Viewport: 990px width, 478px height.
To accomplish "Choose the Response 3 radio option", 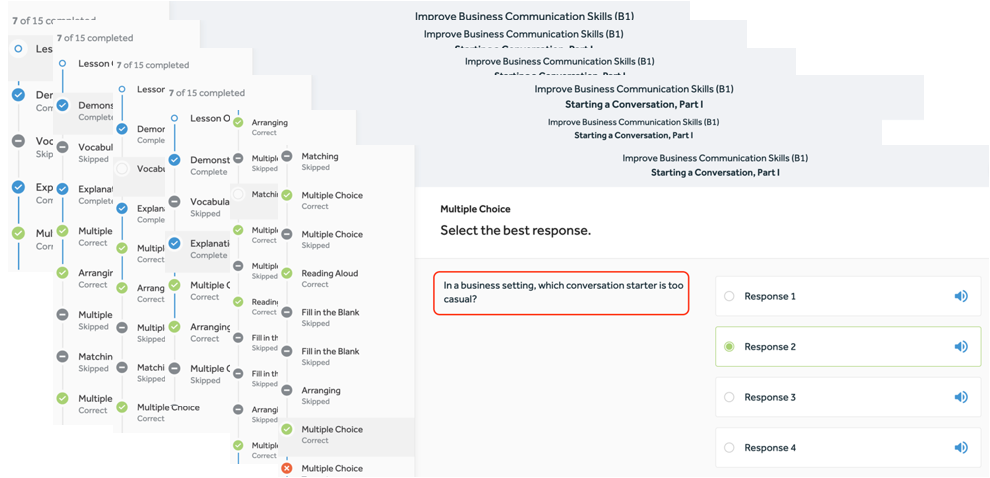I will tap(729, 397).
